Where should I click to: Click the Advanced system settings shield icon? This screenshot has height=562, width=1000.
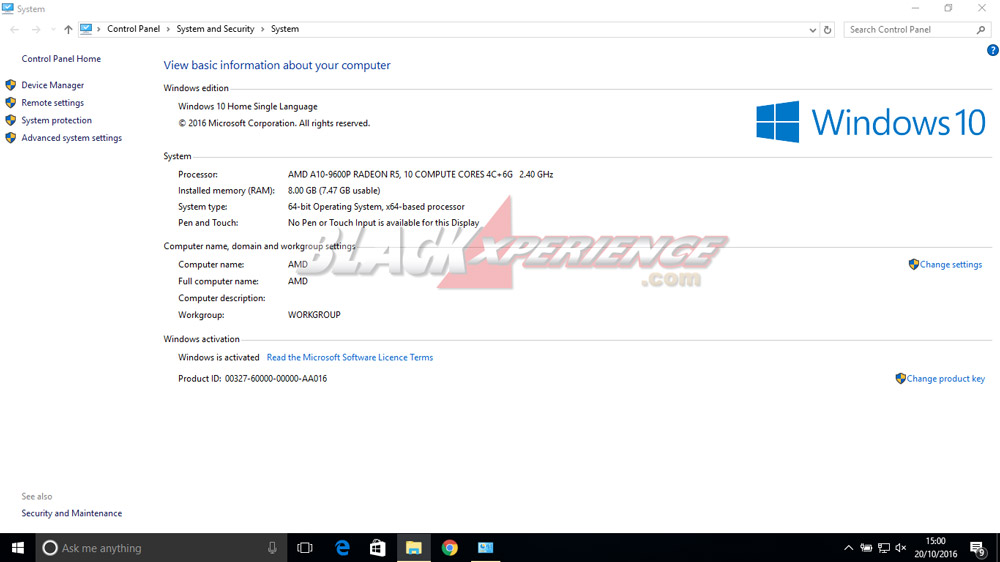pyautogui.click(x=10, y=138)
